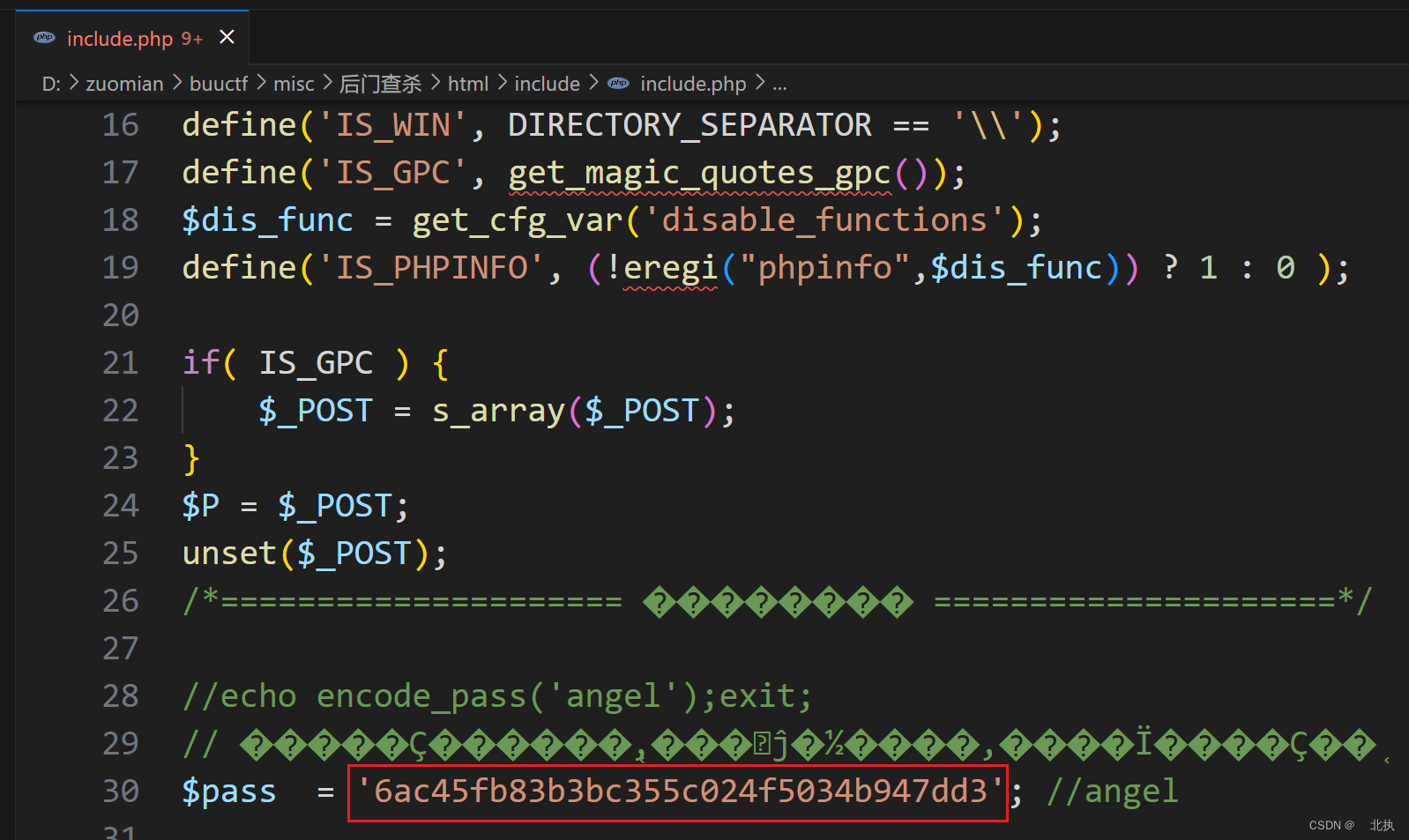Viewport: 1409px width, 840px height.
Task: Open 后门查杀 breadcrumb folder
Action: [381, 84]
